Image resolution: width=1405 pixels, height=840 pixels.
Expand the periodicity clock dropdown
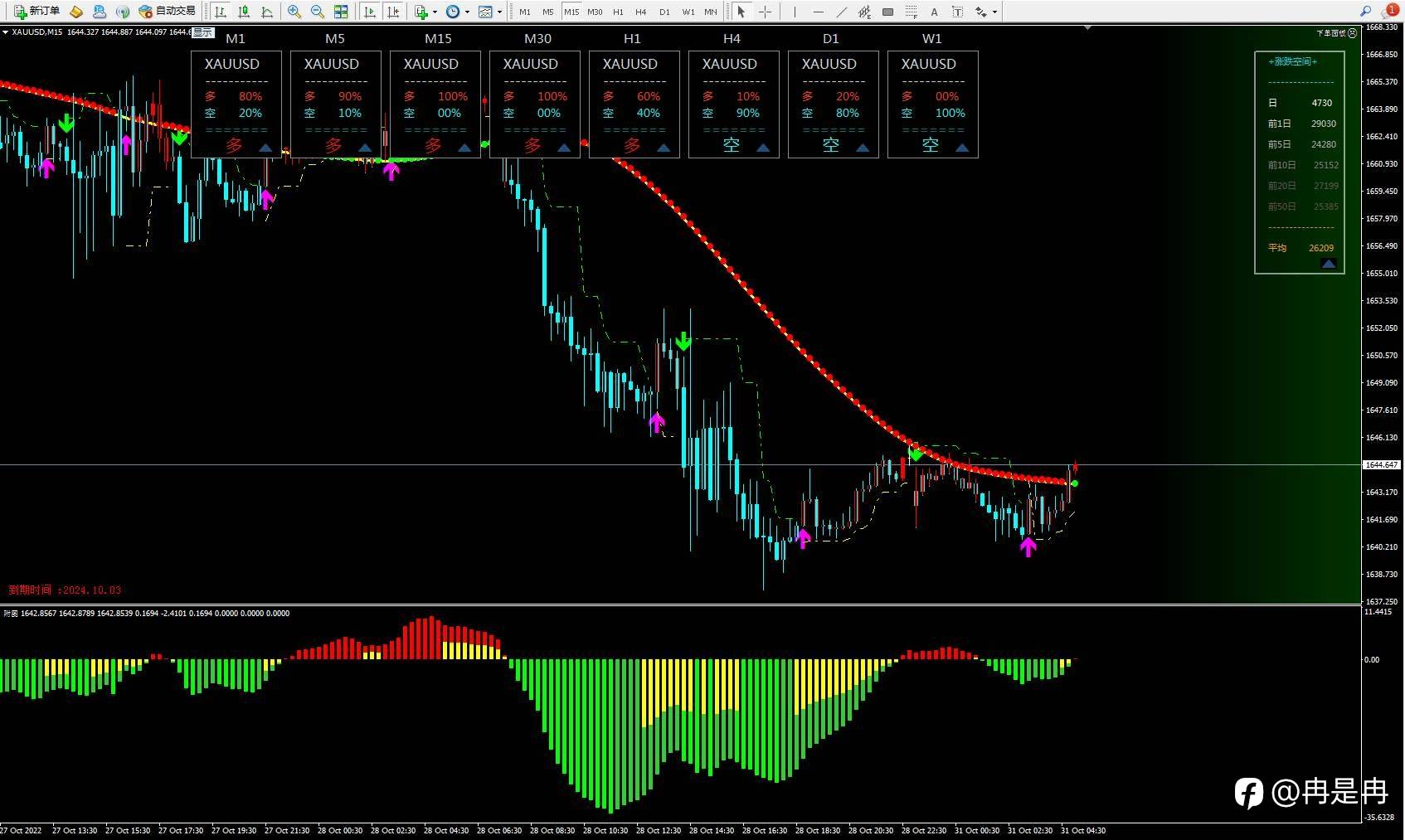coord(467,12)
